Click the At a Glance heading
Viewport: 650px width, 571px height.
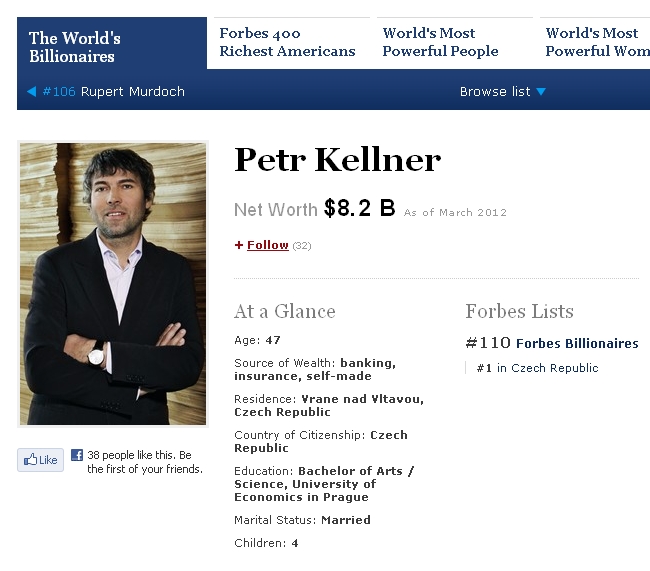pyautogui.click(x=284, y=311)
